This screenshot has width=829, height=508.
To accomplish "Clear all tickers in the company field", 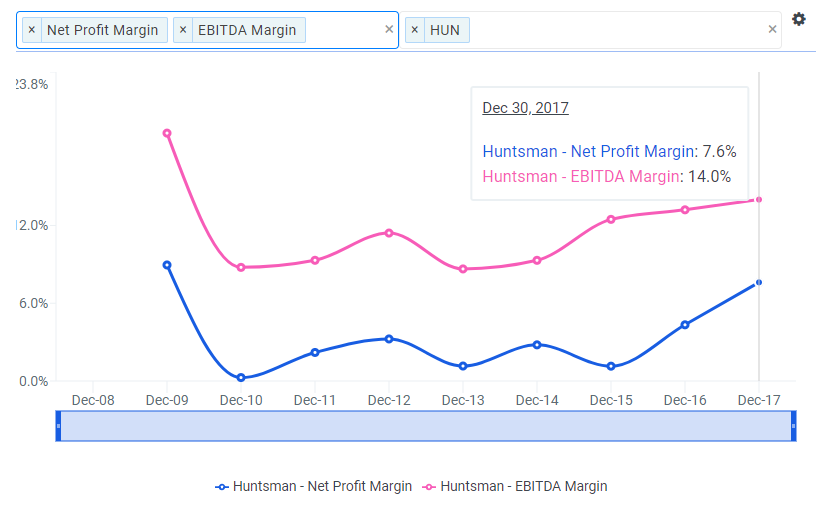I will click(772, 30).
